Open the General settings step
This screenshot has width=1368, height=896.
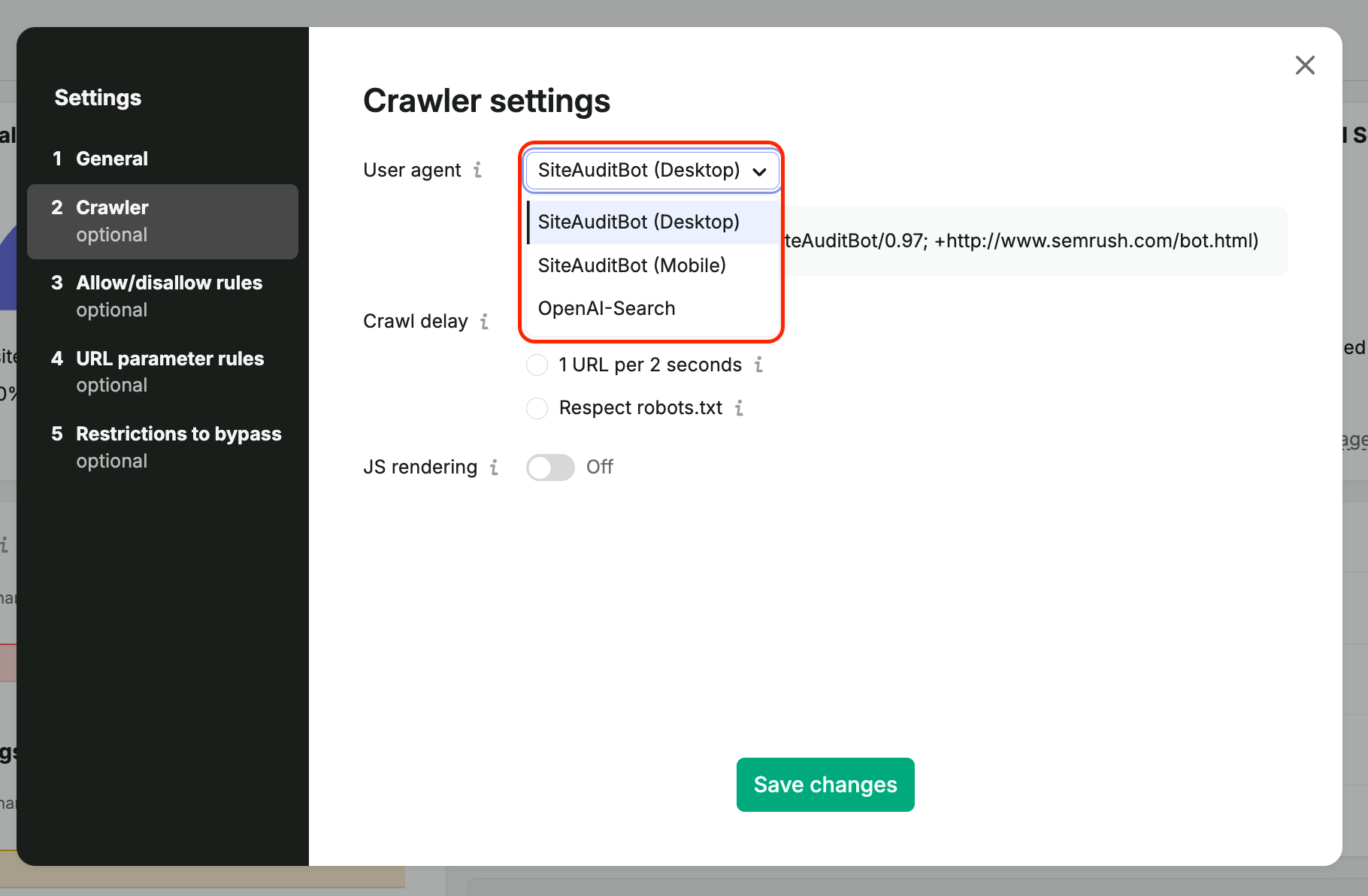(162, 159)
